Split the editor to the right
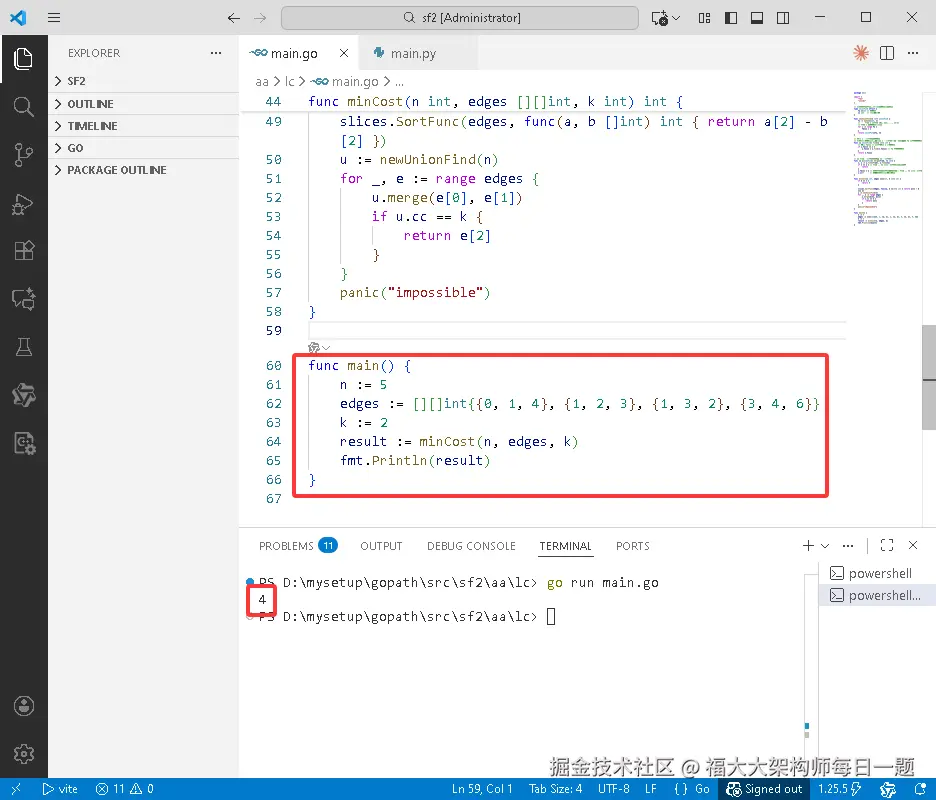Screen dimensions: 936x800 click(x=886, y=53)
